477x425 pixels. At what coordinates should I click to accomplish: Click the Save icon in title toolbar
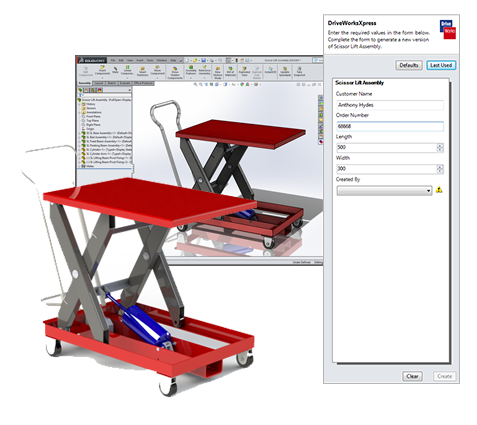pos(204,60)
